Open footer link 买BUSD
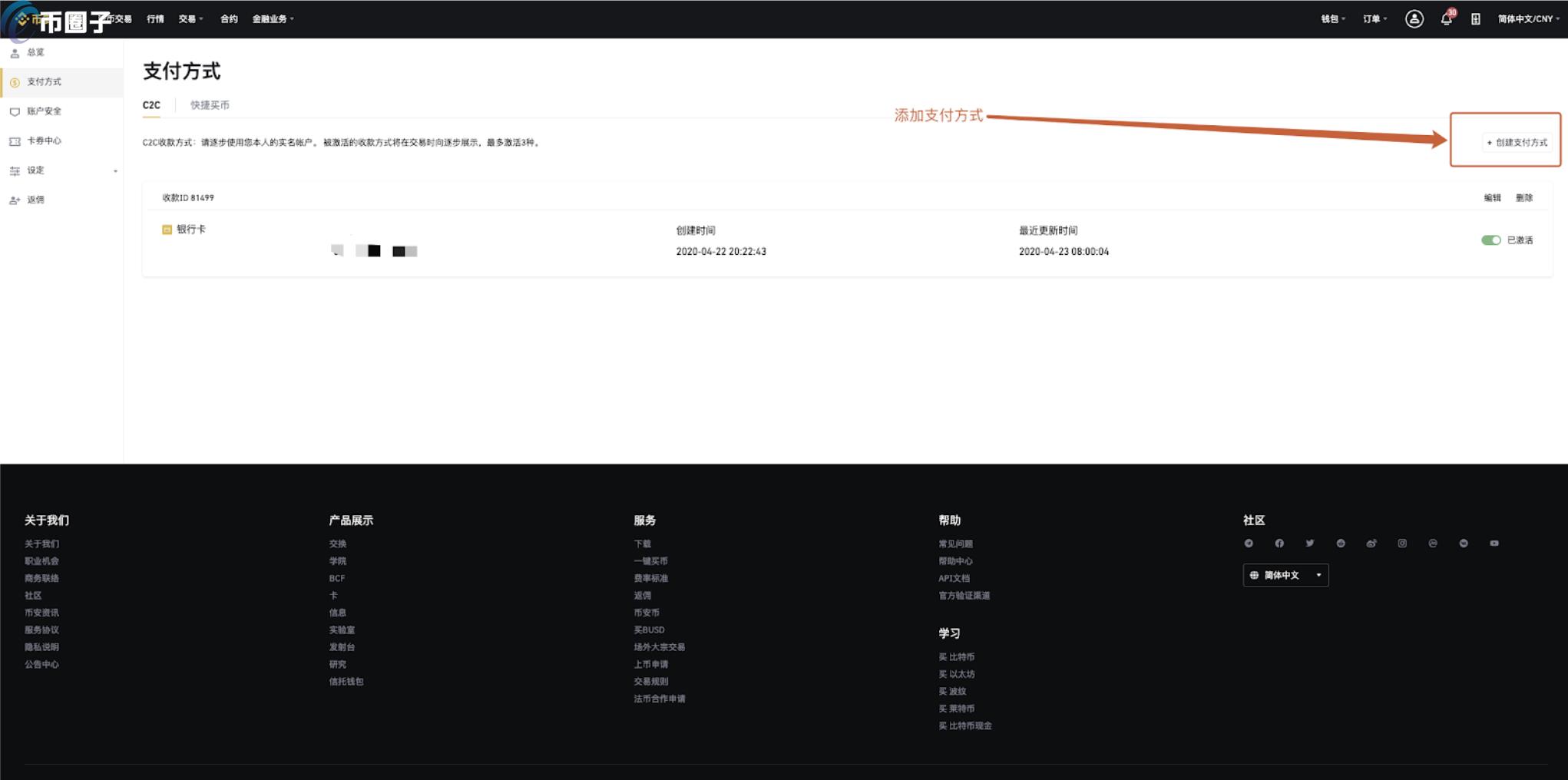 [649, 630]
